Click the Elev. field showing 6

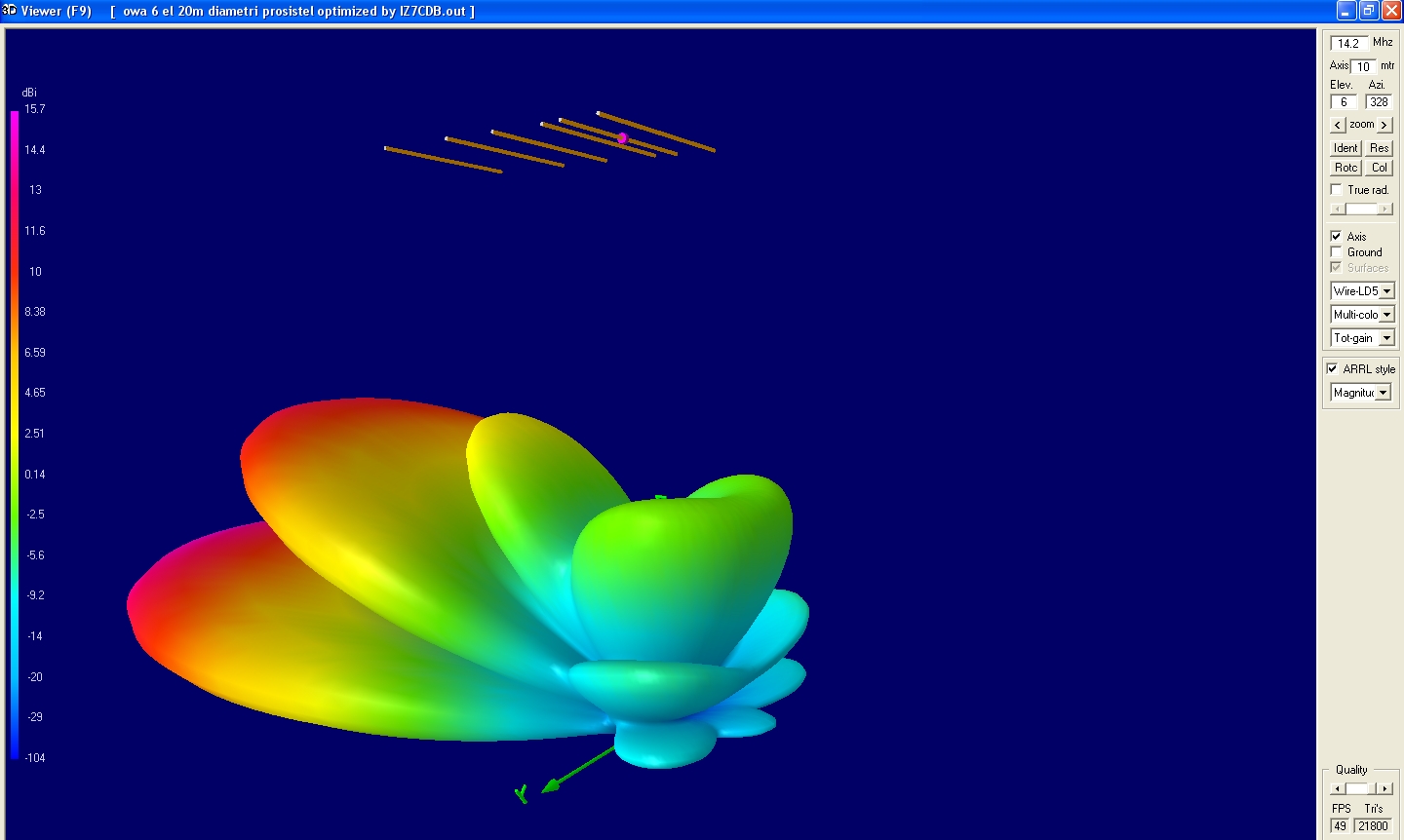click(x=1344, y=102)
